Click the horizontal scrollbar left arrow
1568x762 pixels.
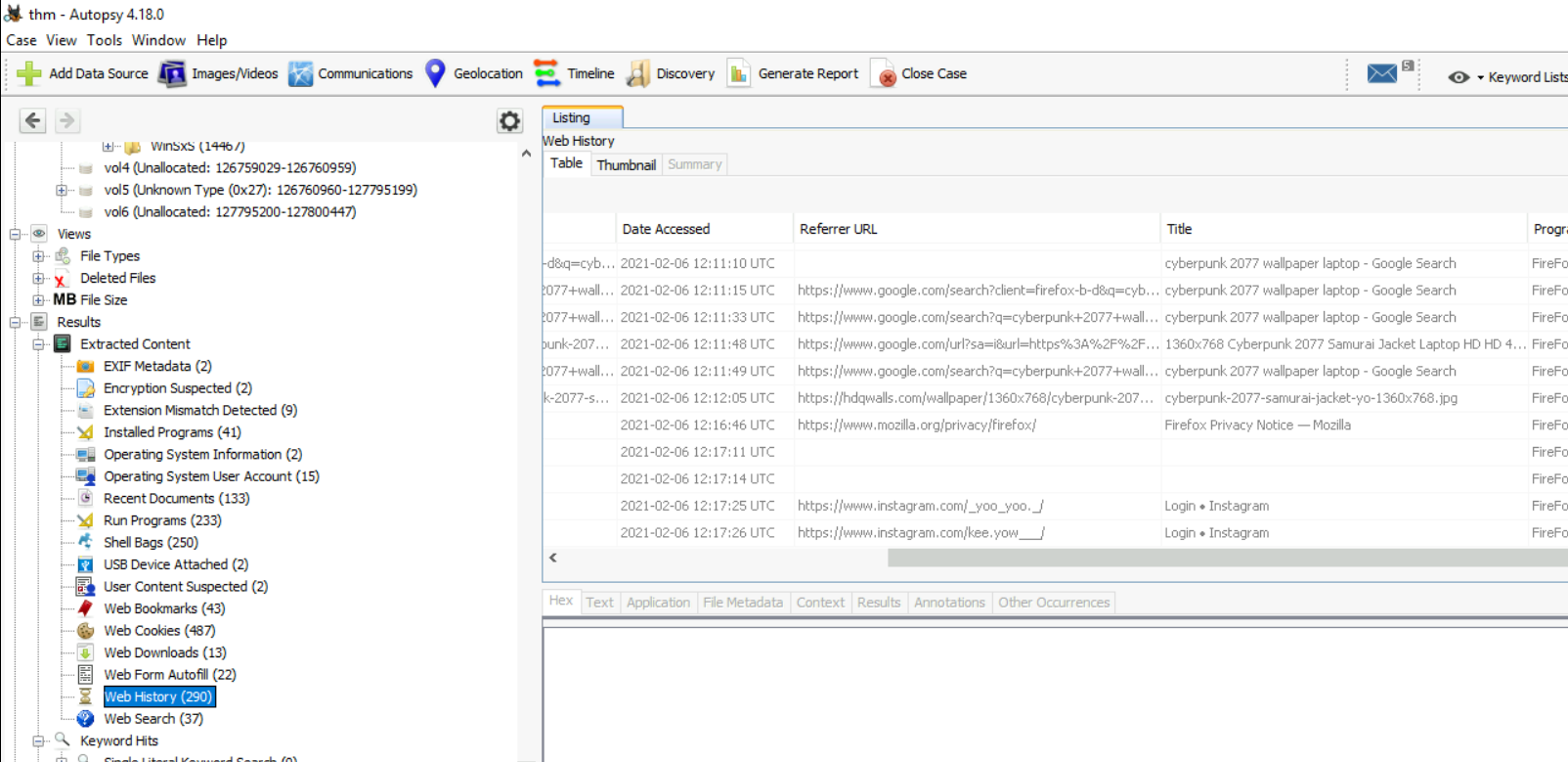(x=553, y=558)
